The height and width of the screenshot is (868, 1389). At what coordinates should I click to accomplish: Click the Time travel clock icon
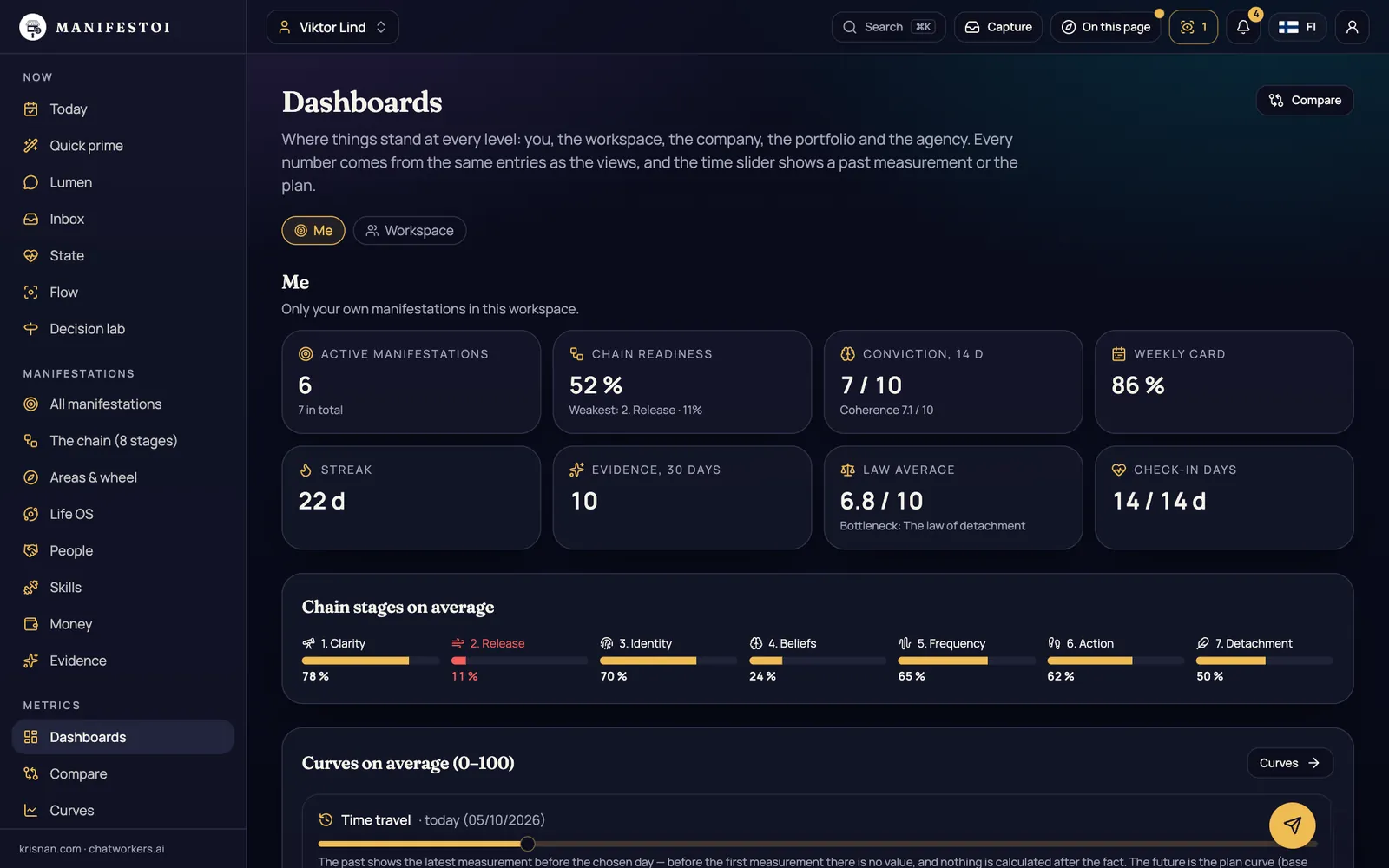pos(326,820)
